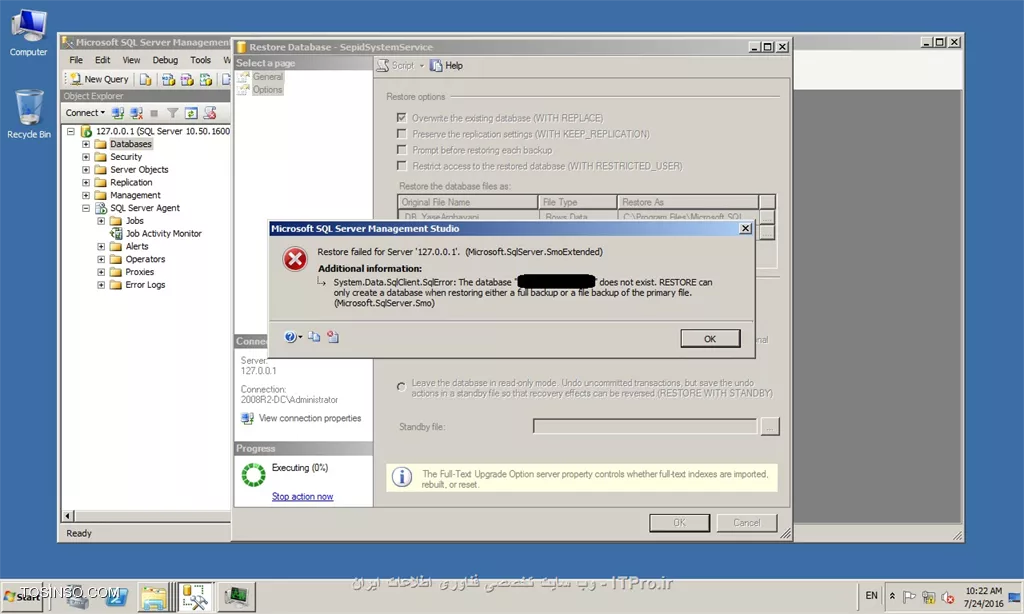This screenshot has width=1024, height=614.
Task: Expand the Management tree node
Action: point(86,195)
